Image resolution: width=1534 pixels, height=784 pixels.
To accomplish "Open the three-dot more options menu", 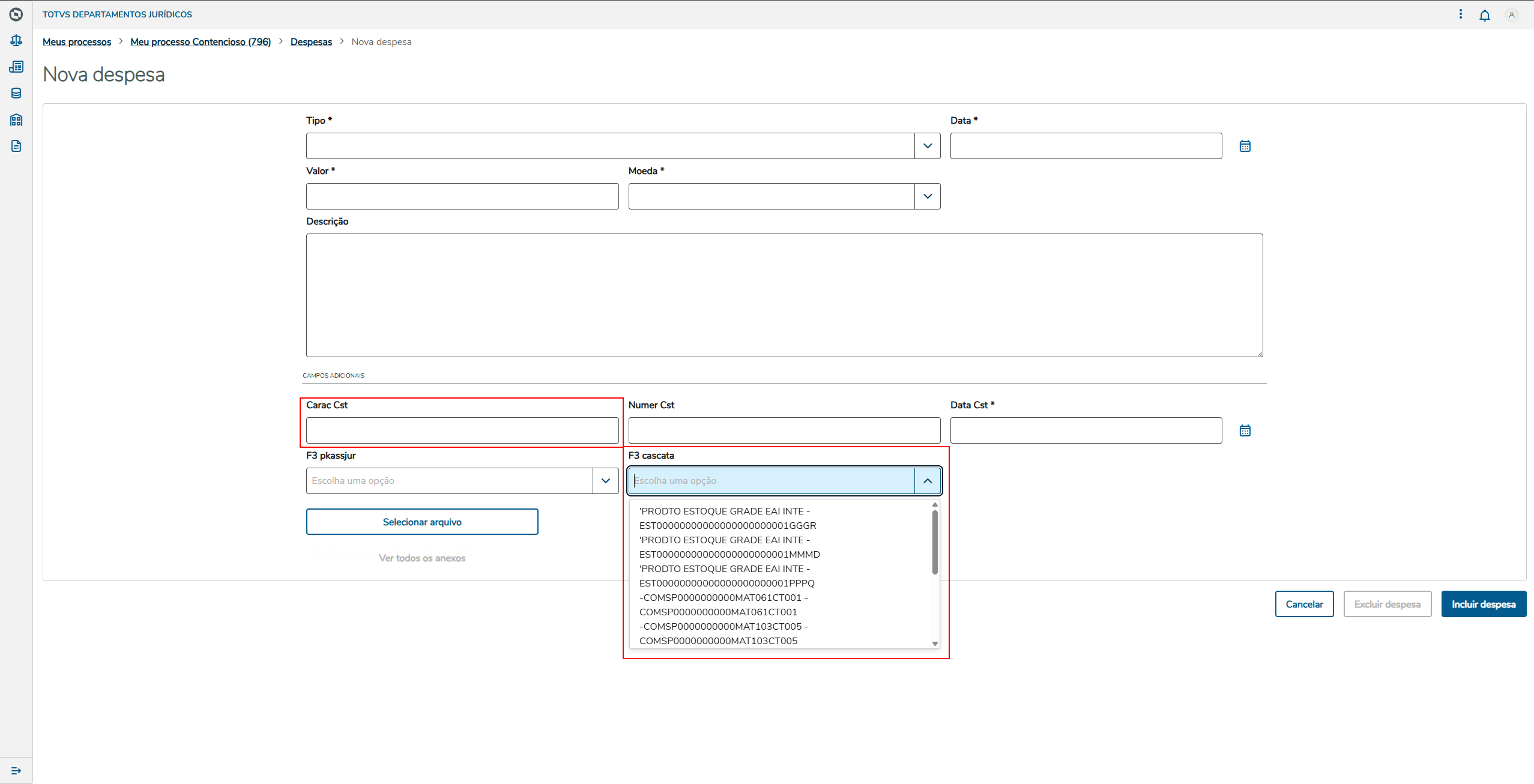I will [1460, 14].
